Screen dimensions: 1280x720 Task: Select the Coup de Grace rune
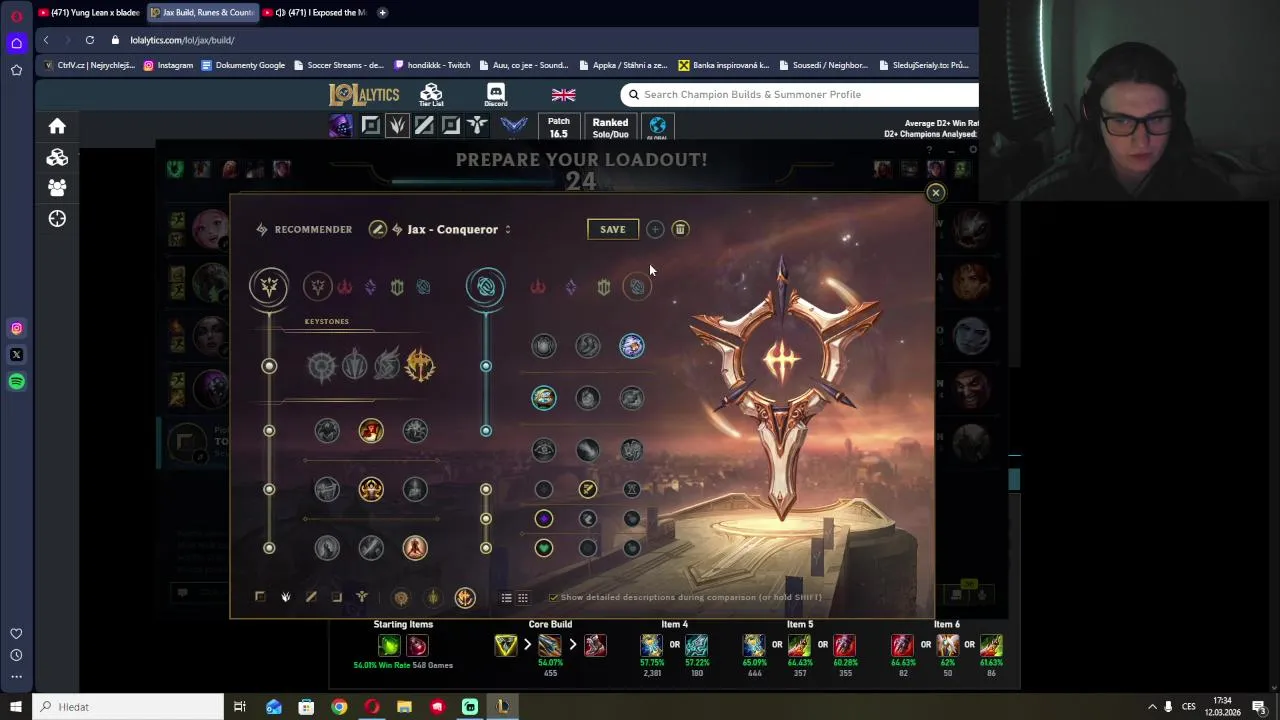coord(327,548)
